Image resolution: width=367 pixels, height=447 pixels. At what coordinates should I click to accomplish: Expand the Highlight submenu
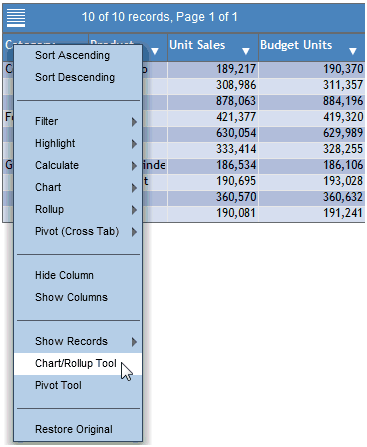point(78,143)
